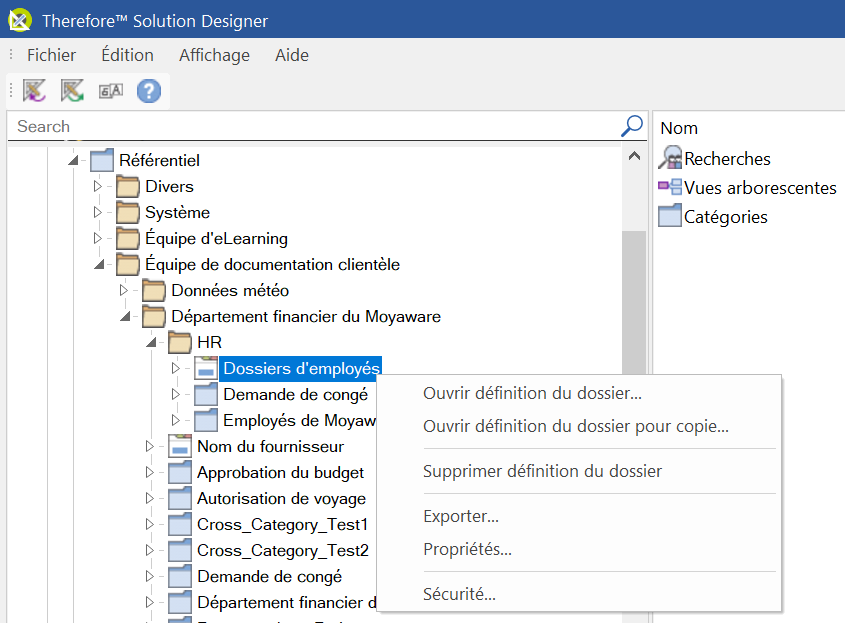Viewport: 845px width, 623px height.
Task: Expand the Cross_Category_Test2 node
Action: pyautogui.click(x=149, y=550)
